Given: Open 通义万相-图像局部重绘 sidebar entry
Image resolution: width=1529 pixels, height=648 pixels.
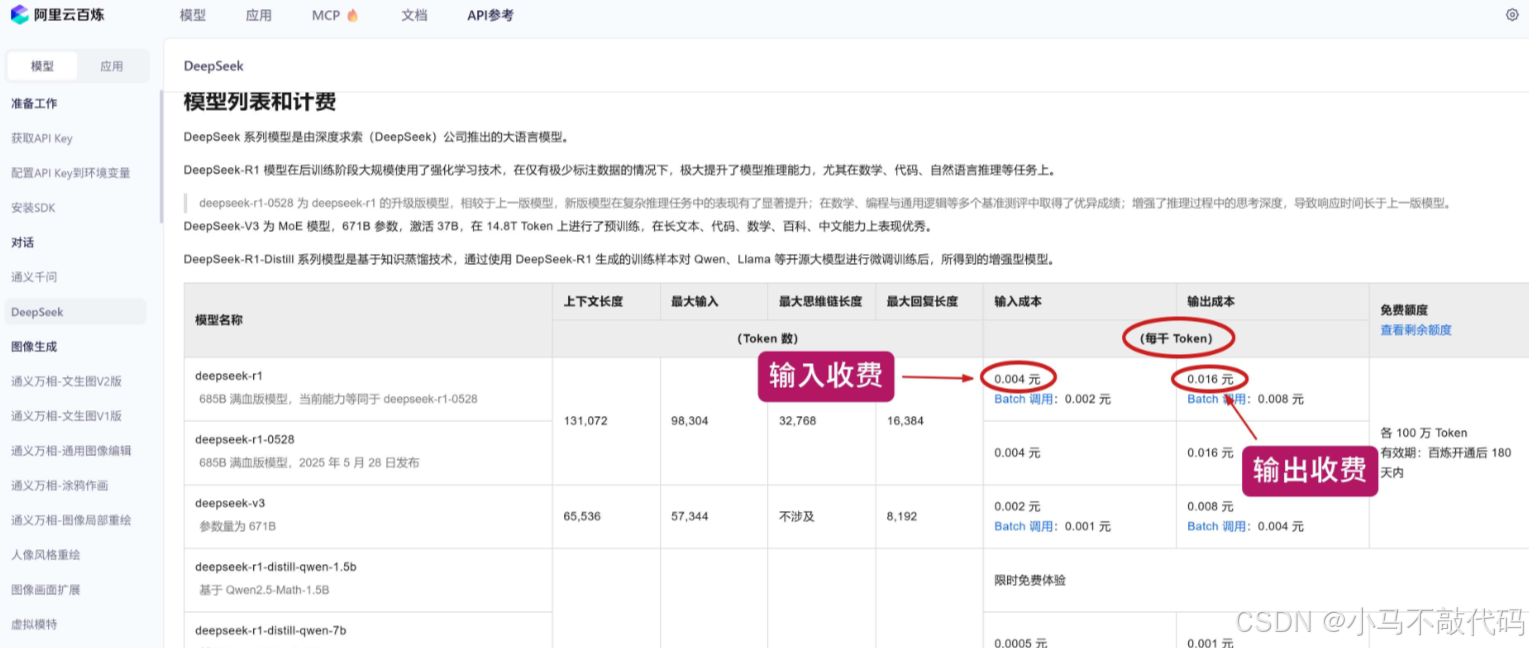Looking at the screenshot, I should point(71,520).
